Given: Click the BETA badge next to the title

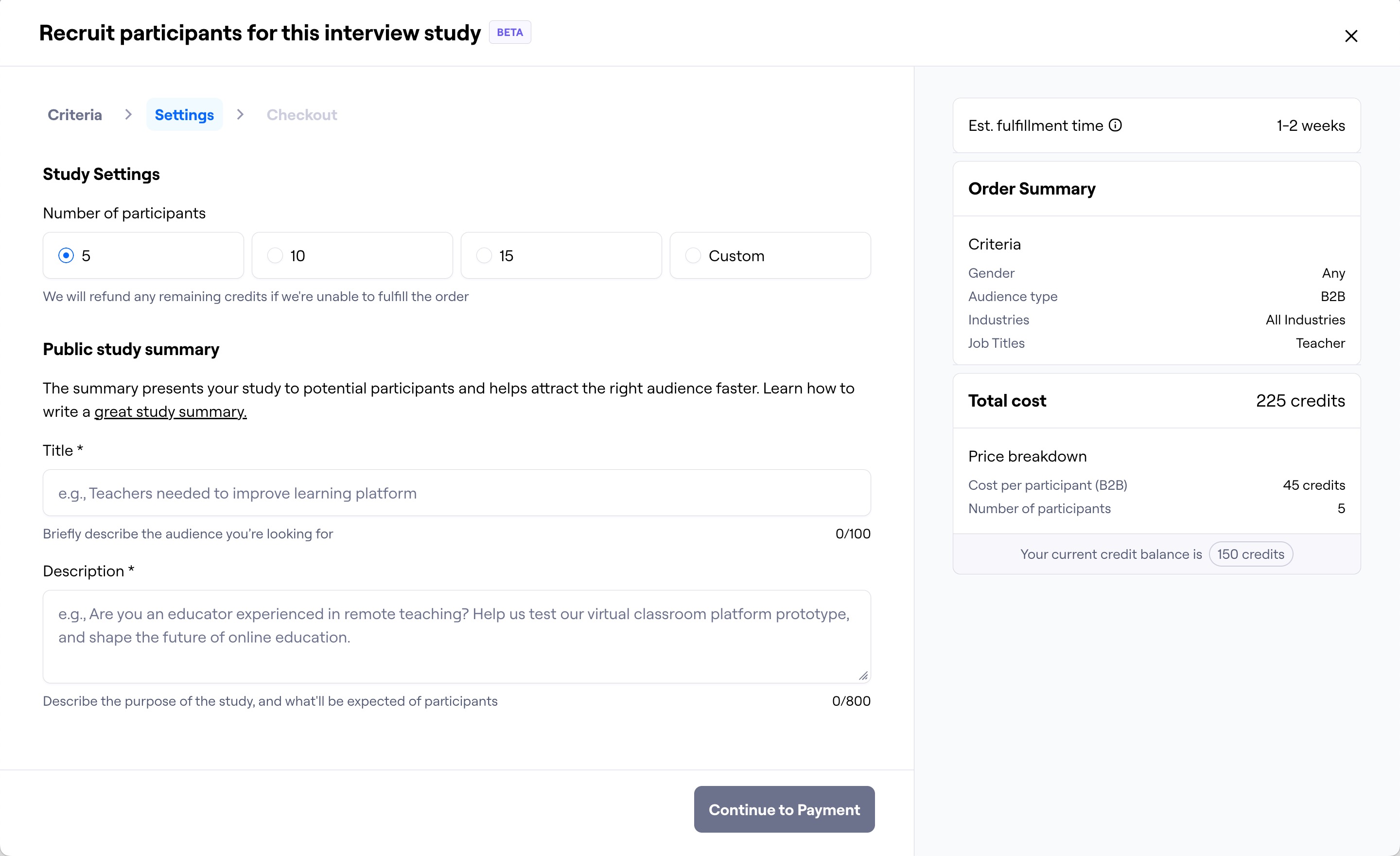Looking at the screenshot, I should (509, 32).
